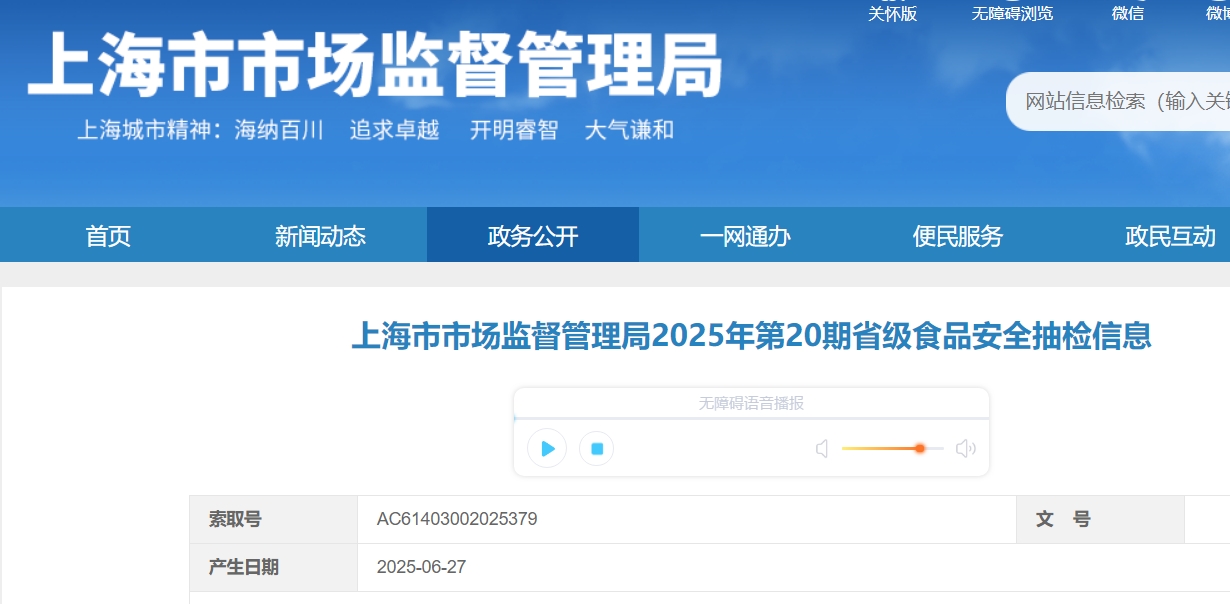Viewport: 1230px width, 604px height.
Task: Stop the audio broadcast playback
Action: [x=597, y=449]
